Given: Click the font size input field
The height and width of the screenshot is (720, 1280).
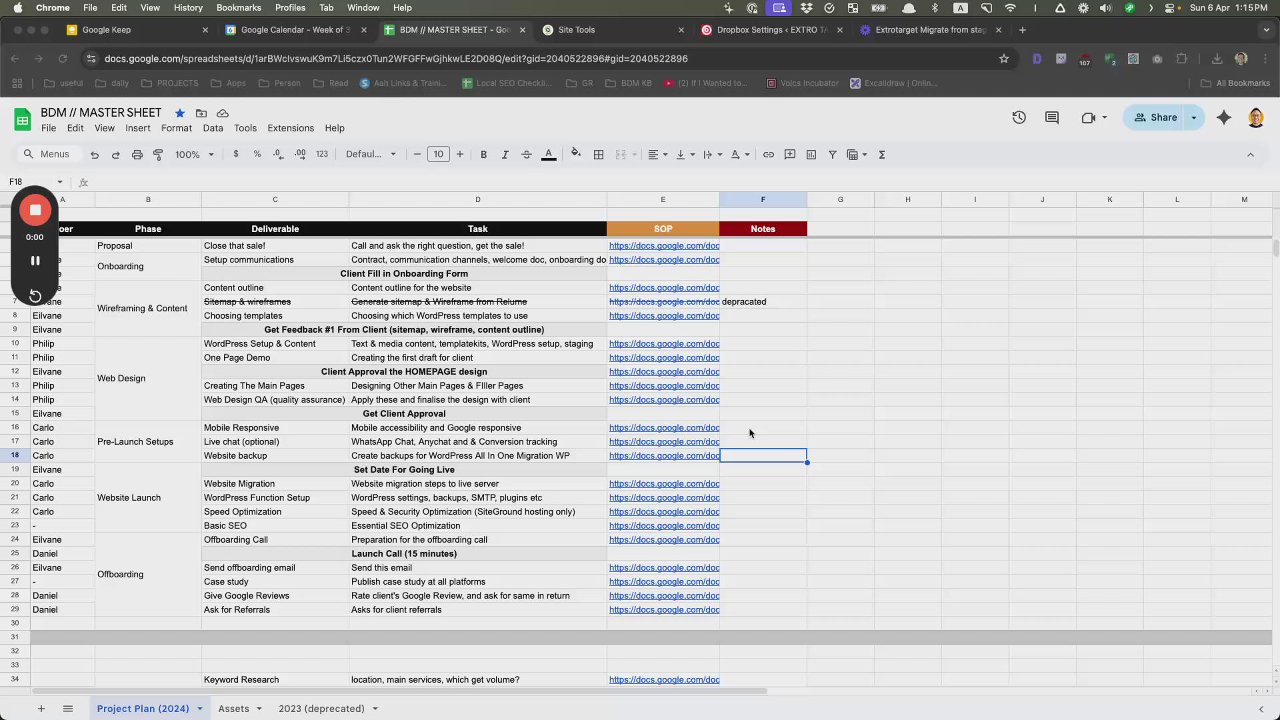Looking at the screenshot, I should (438, 155).
